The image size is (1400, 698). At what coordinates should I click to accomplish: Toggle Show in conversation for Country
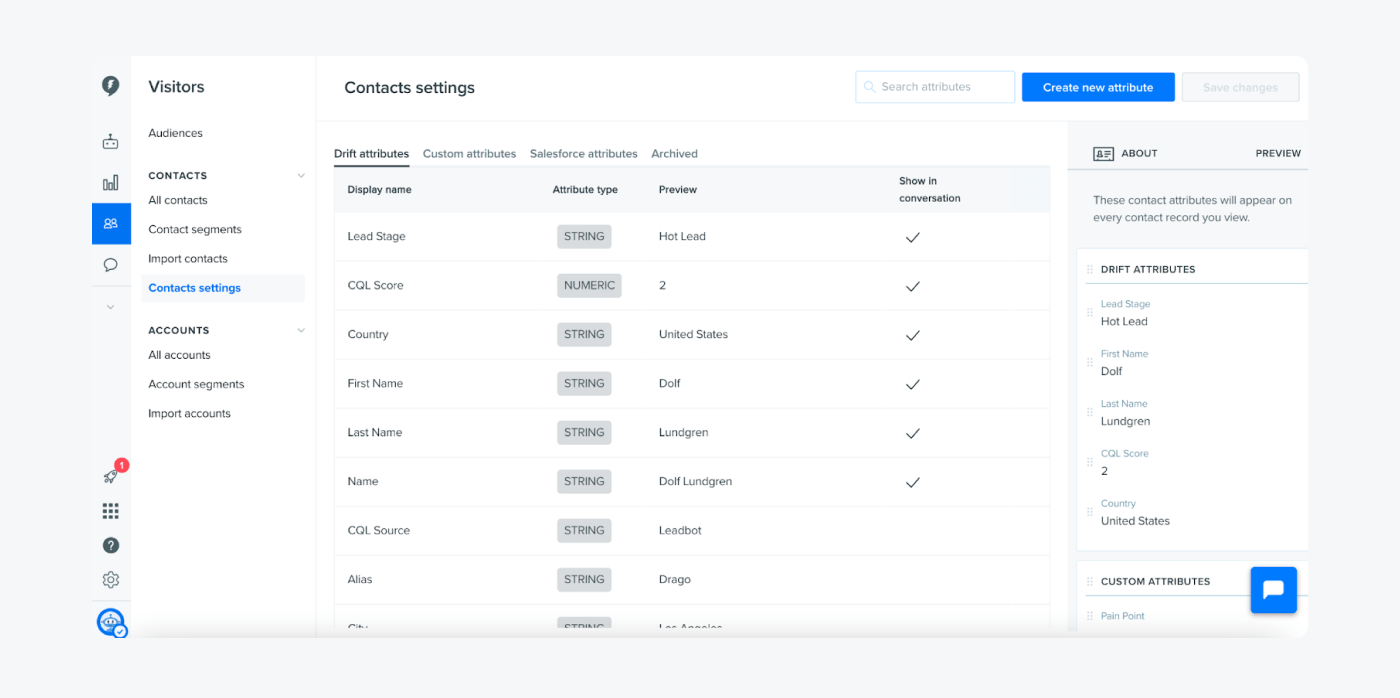click(912, 335)
